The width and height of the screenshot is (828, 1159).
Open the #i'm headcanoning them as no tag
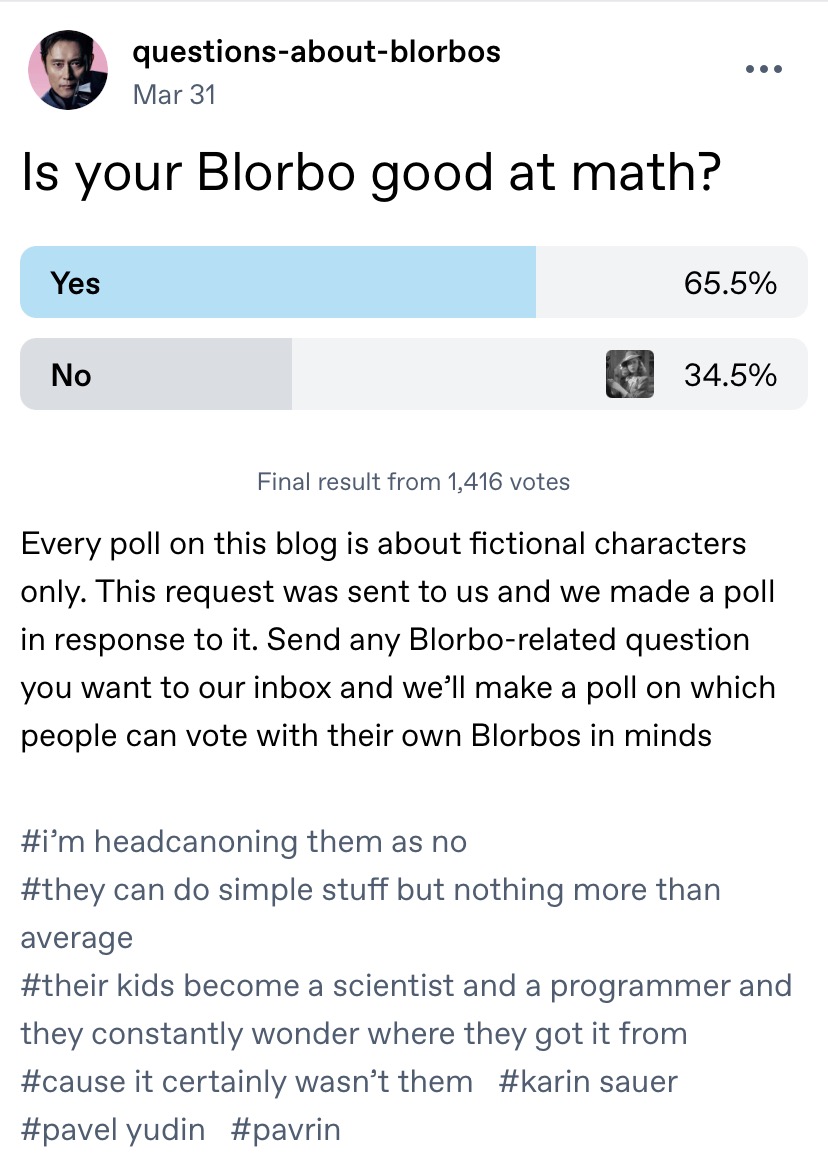click(x=244, y=841)
